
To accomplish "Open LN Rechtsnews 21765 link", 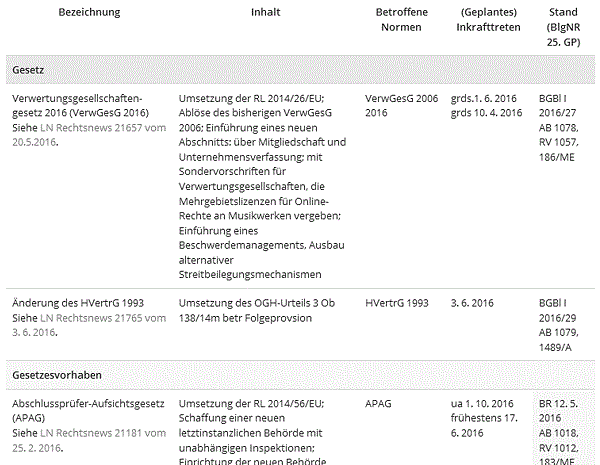I will pos(89,325).
